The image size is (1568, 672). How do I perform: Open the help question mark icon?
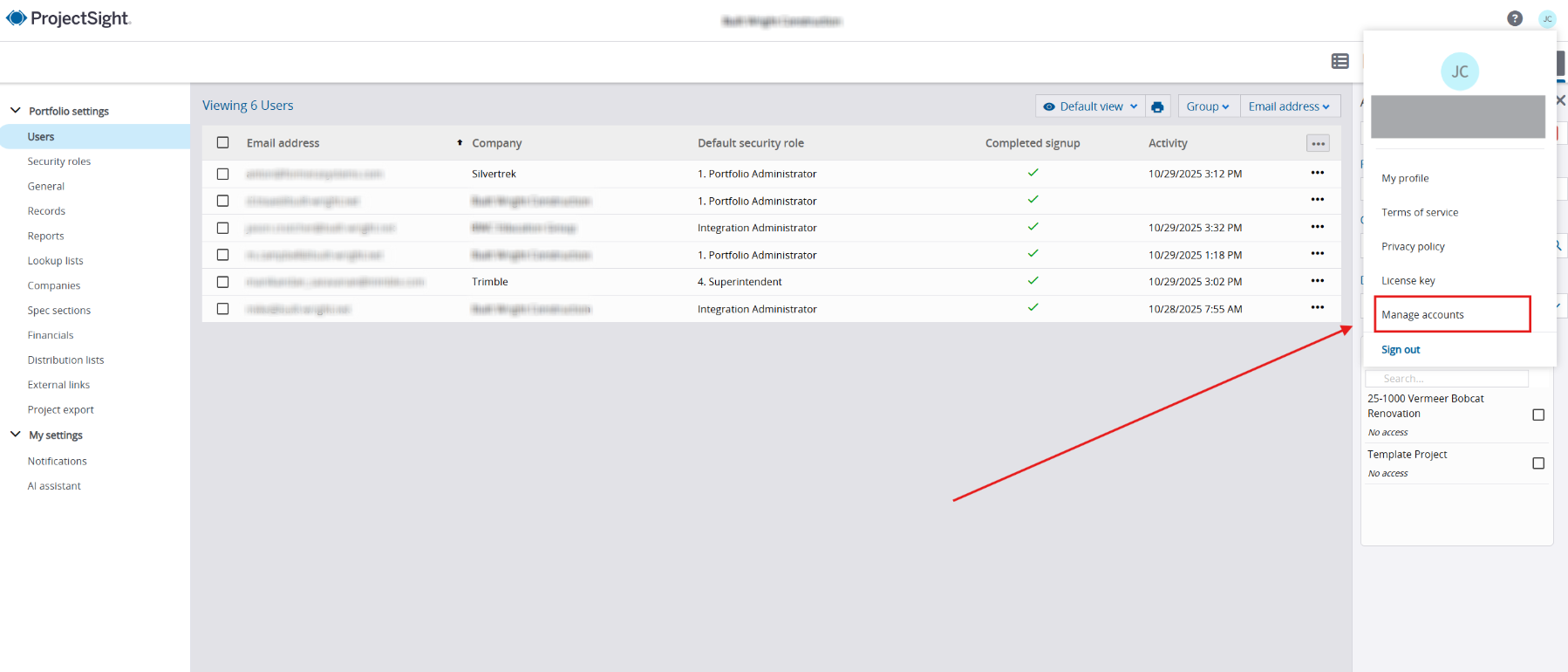pos(1515,18)
